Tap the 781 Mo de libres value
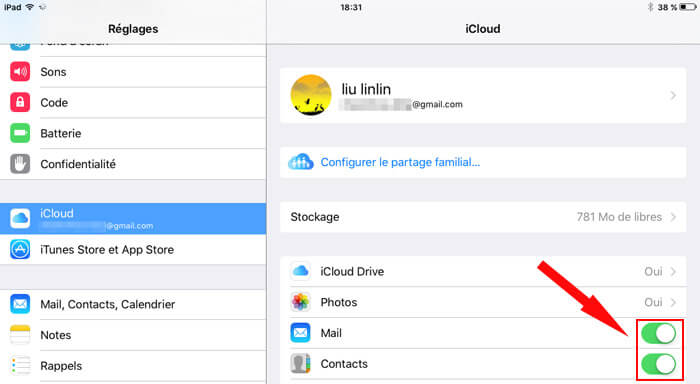Screen dimensions: 700x384 (x=619, y=217)
